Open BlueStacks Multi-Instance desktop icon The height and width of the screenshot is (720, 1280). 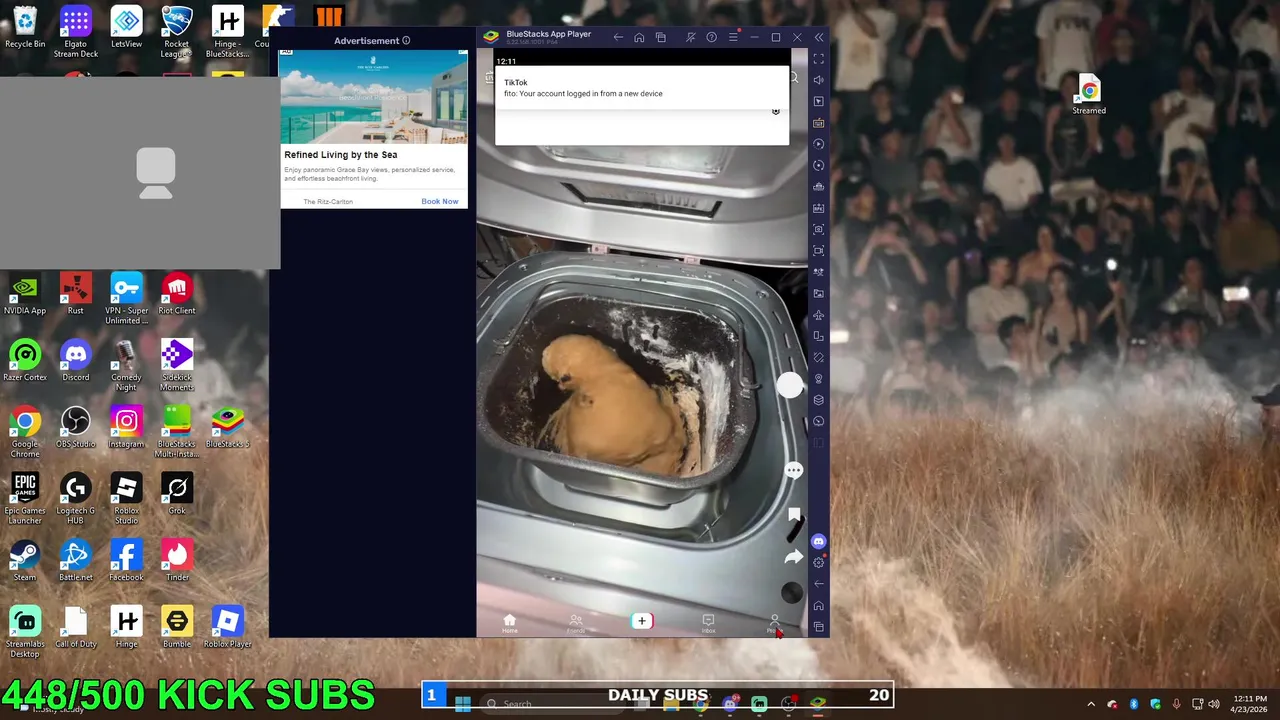[177, 432]
